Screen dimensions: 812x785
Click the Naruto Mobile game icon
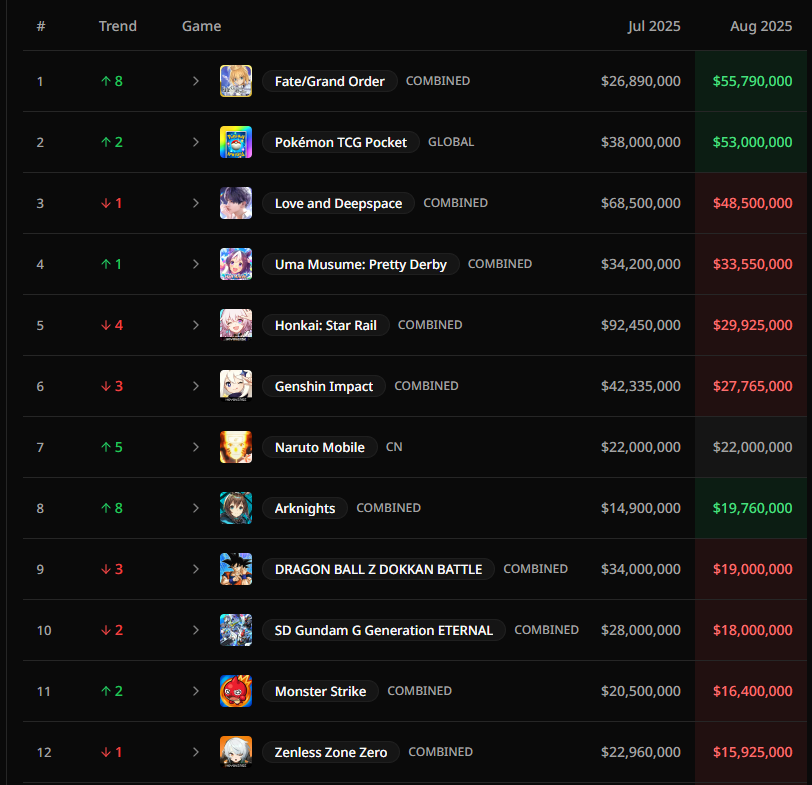coord(236,447)
